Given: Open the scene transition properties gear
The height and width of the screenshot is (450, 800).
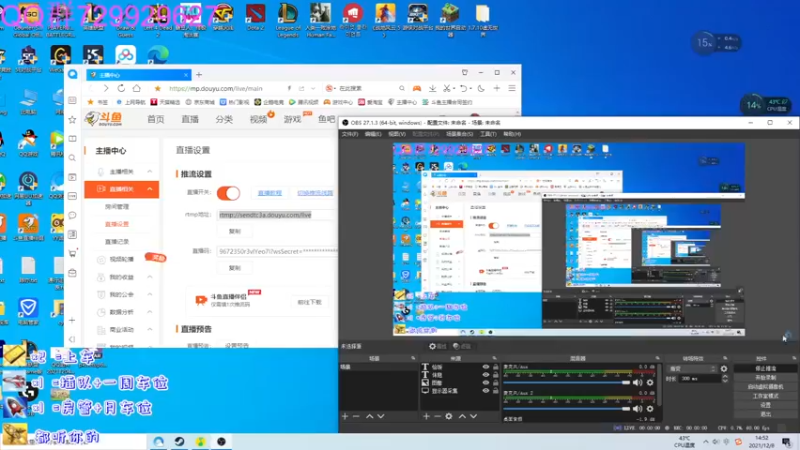Looking at the screenshot, I should (x=723, y=368).
